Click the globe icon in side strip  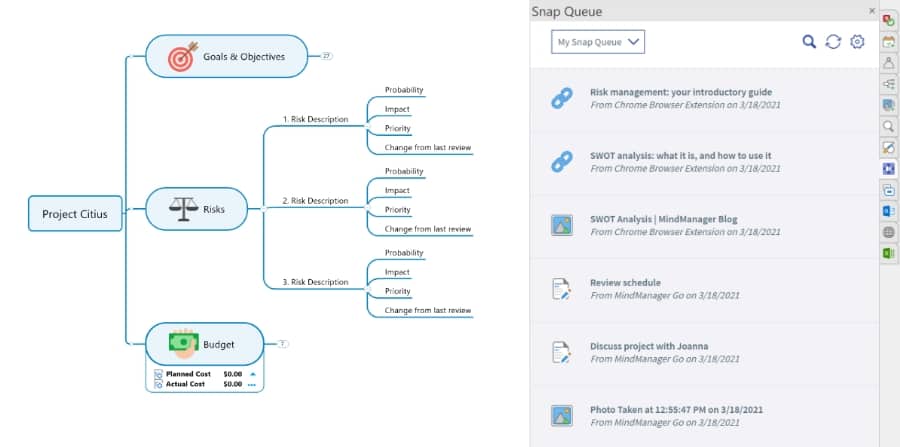pos(888,232)
